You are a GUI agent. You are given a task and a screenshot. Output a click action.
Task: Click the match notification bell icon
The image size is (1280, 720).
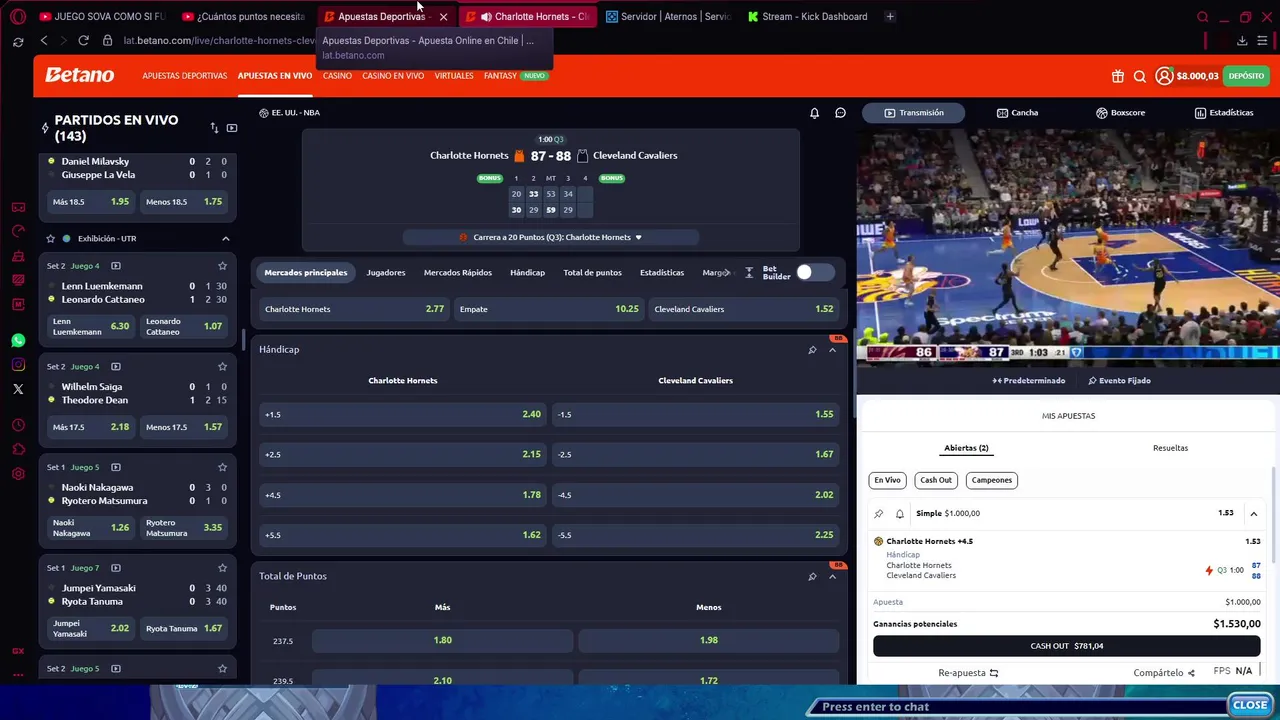click(x=814, y=113)
